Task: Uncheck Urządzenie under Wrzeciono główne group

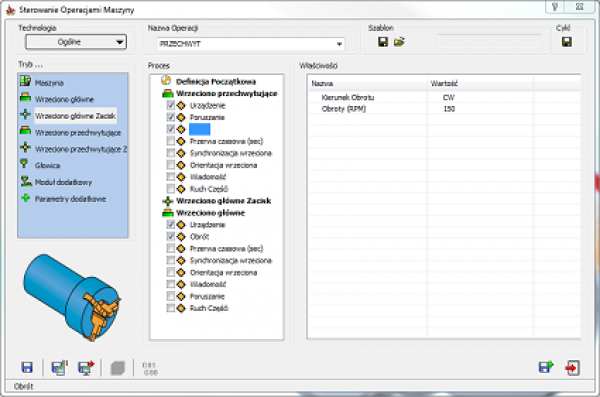Action: (171, 224)
